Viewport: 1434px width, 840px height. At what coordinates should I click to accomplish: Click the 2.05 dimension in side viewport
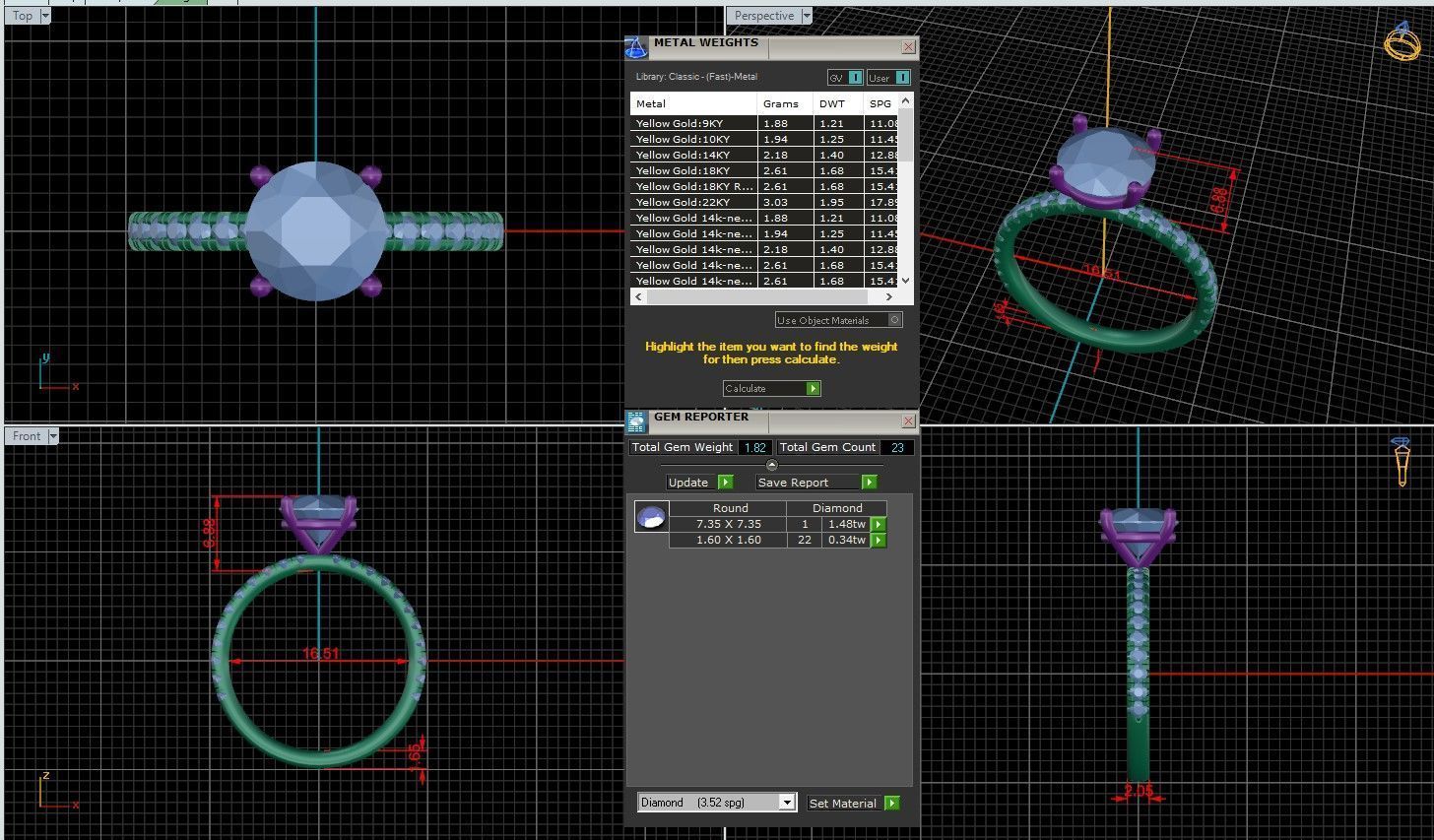coord(1138,790)
